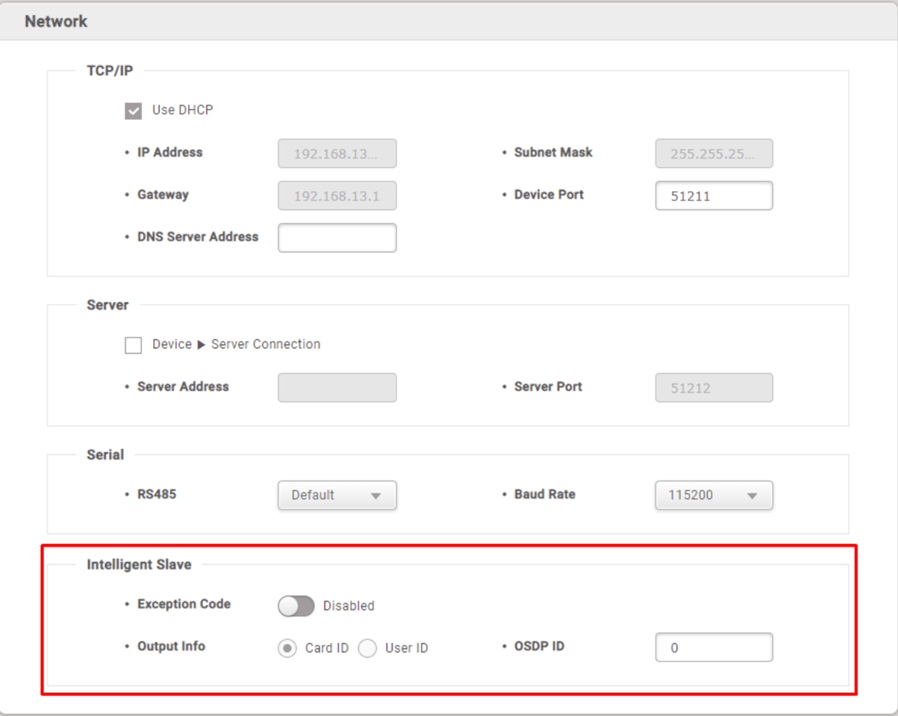Open the Baud Rate dropdown
The width and height of the screenshot is (898, 716).
coord(714,495)
